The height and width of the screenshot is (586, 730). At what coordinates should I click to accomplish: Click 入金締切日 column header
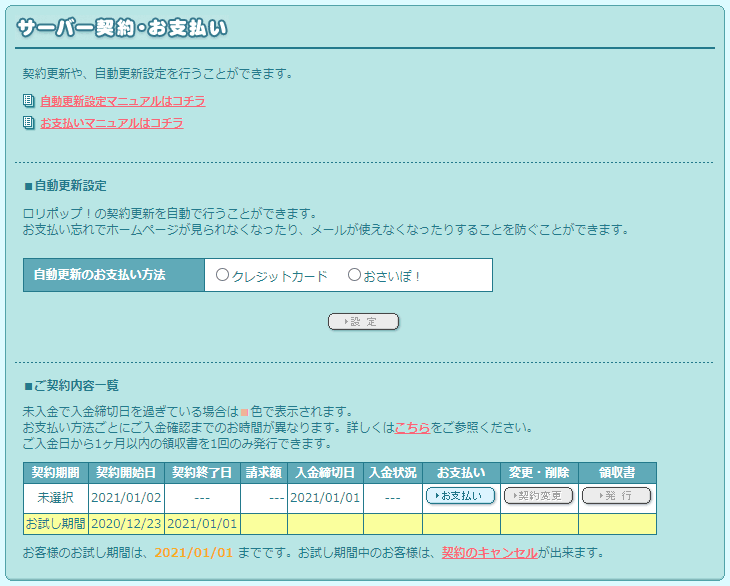click(325, 473)
